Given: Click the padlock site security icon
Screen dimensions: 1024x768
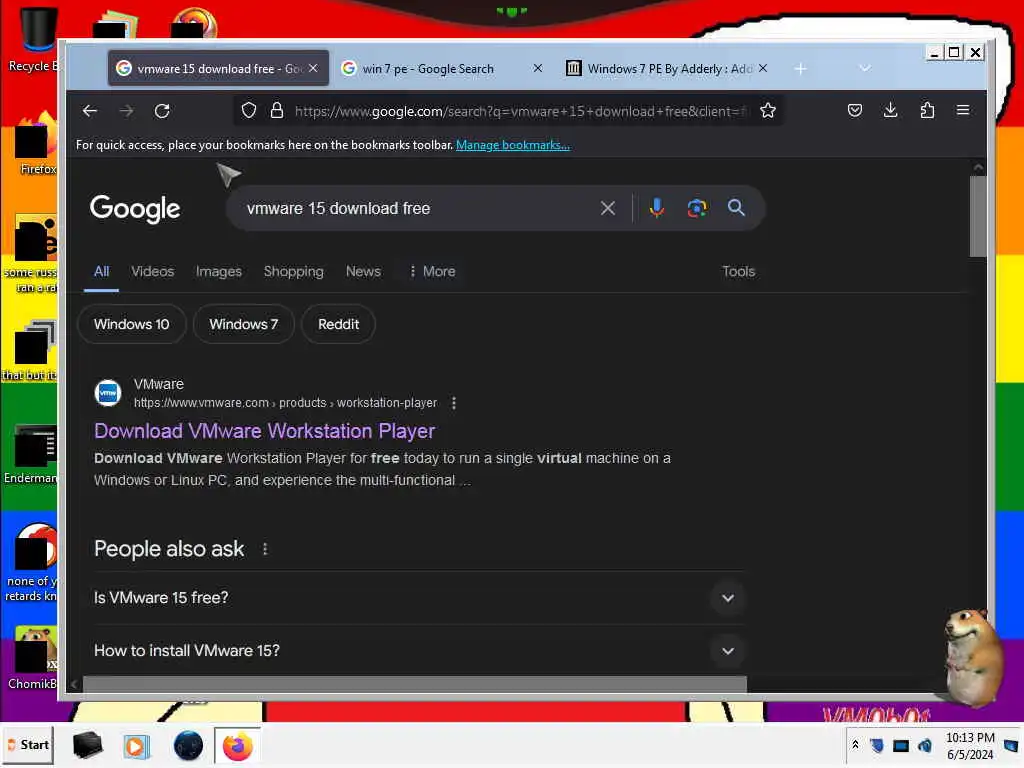Looking at the screenshot, I should (277, 110).
